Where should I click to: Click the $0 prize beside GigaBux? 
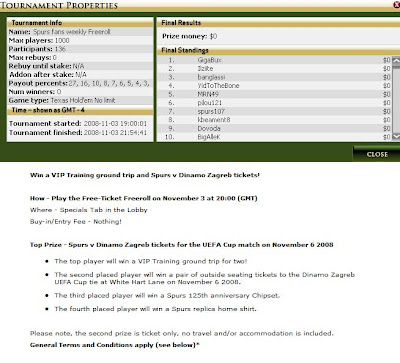[386, 60]
